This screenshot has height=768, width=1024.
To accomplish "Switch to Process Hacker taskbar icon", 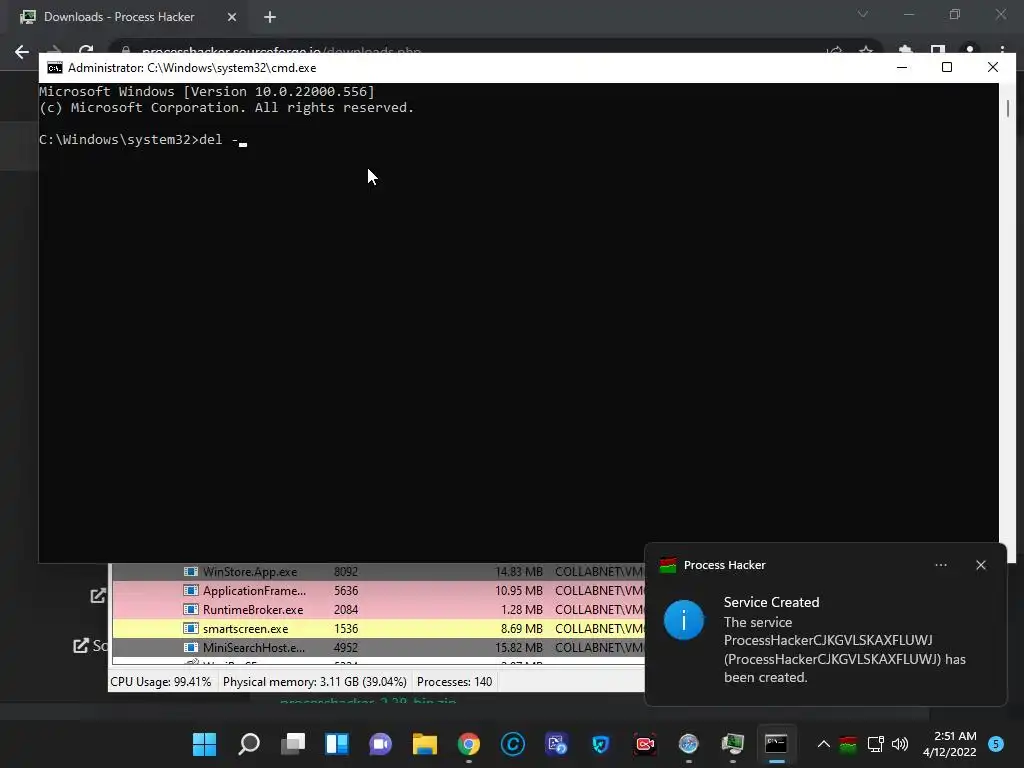I will point(733,744).
